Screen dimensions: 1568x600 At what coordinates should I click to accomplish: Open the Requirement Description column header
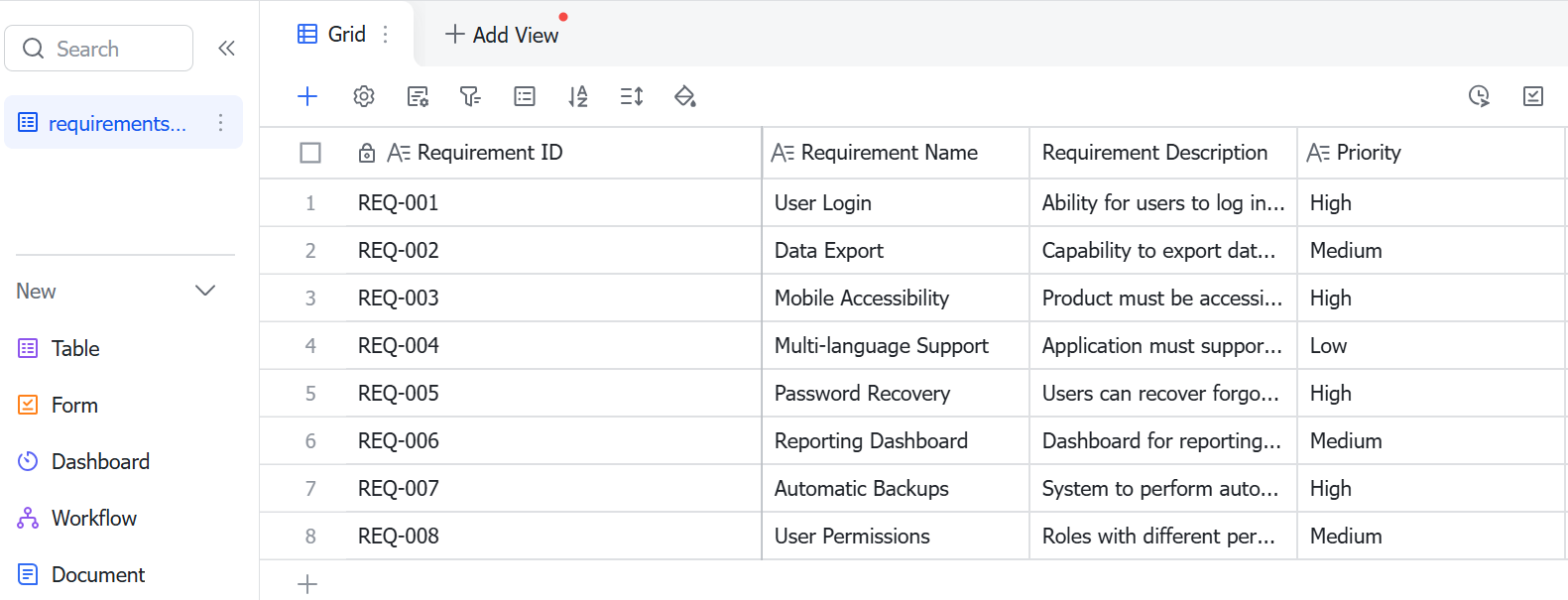[x=1164, y=153]
